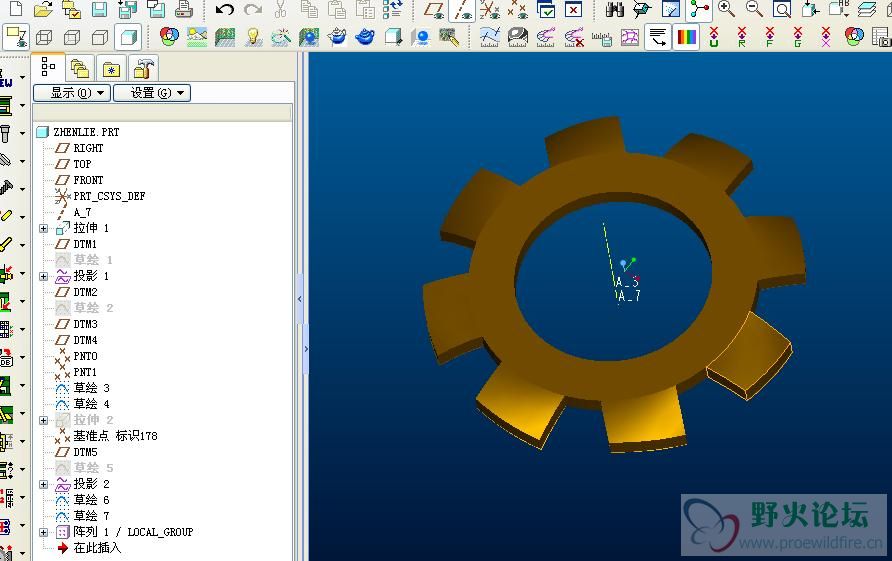Select the RIGHT datum plane in the tree
The height and width of the screenshot is (561, 892).
click(88, 148)
